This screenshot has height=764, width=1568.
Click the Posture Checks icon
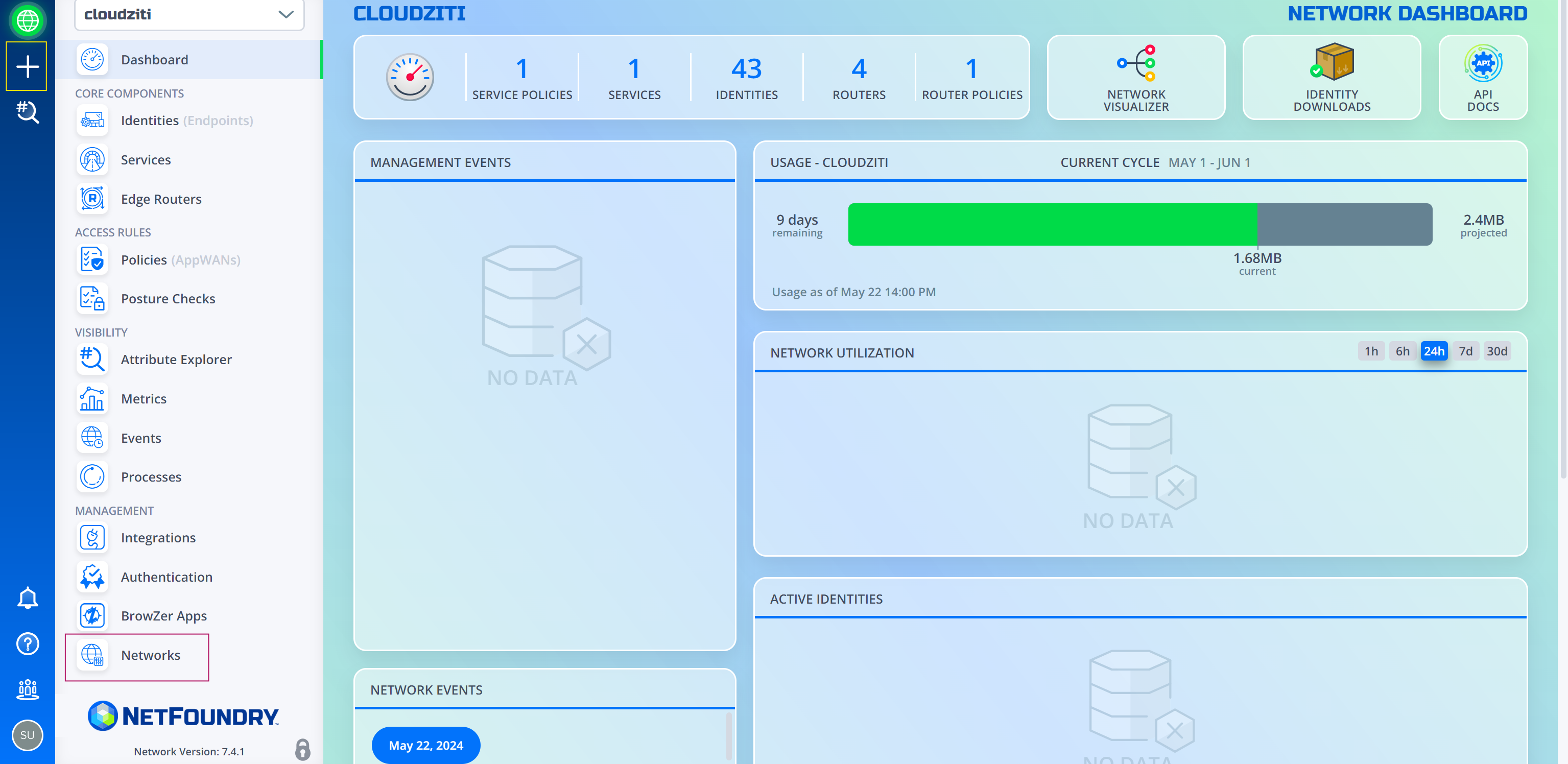pos(92,298)
